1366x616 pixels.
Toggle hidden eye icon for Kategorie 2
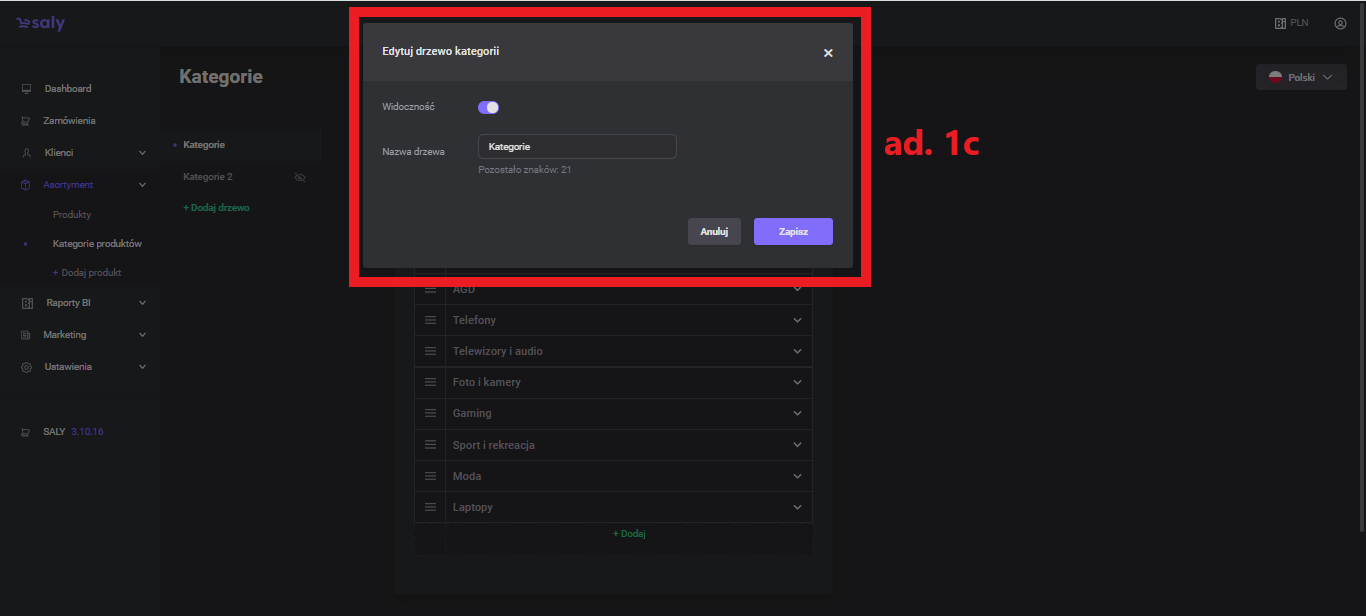click(x=299, y=177)
